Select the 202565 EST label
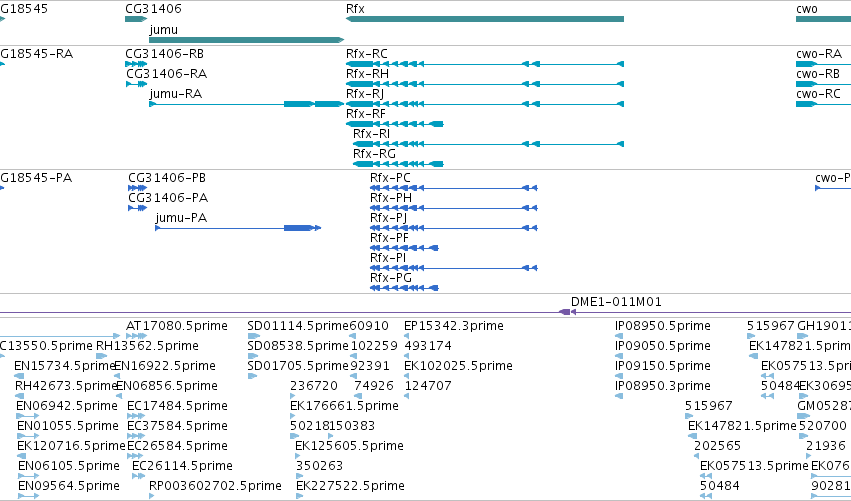The height and width of the screenshot is (501, 851). (717, 446)
